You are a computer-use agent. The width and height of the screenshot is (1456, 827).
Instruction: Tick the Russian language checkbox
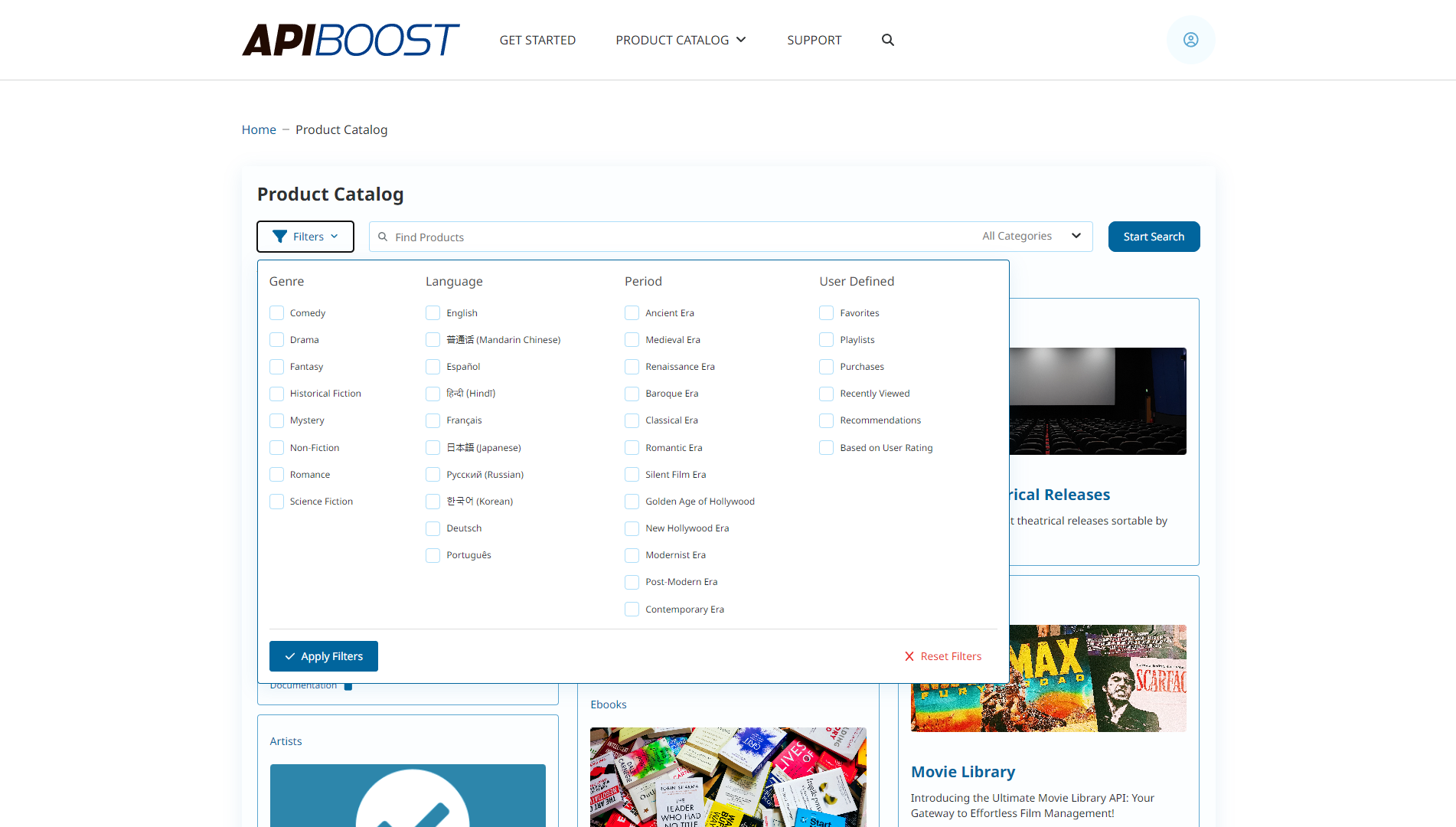433,475
